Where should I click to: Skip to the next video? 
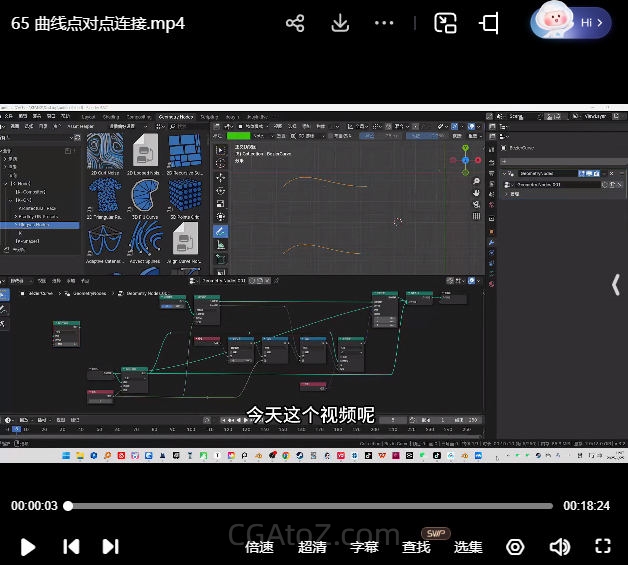[111, 546]
